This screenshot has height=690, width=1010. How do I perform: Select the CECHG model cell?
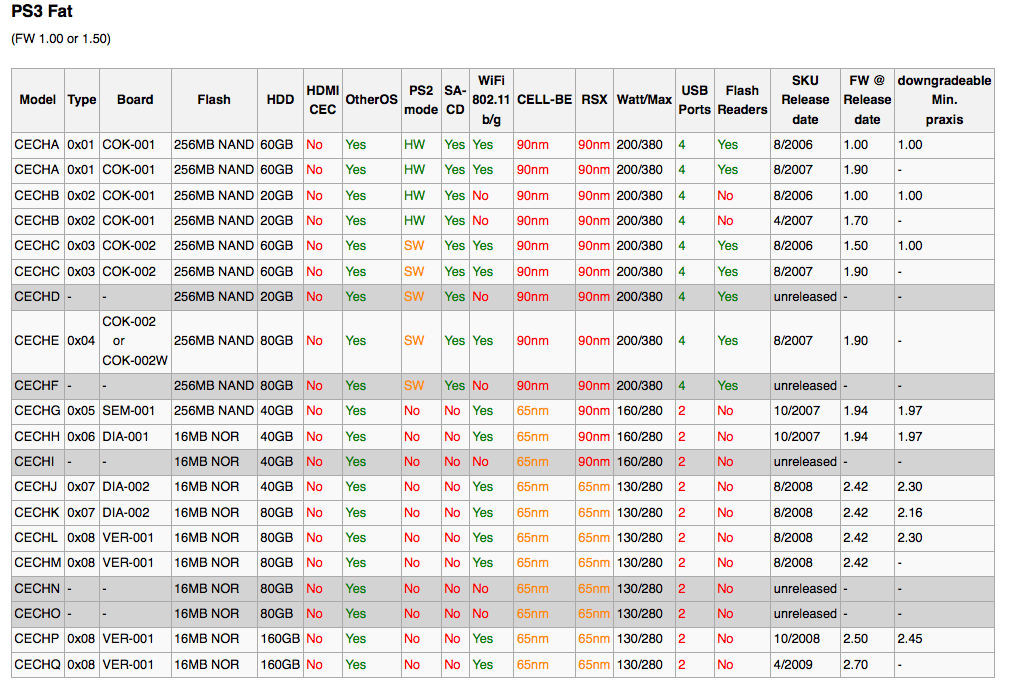click(x=37, y=411)
